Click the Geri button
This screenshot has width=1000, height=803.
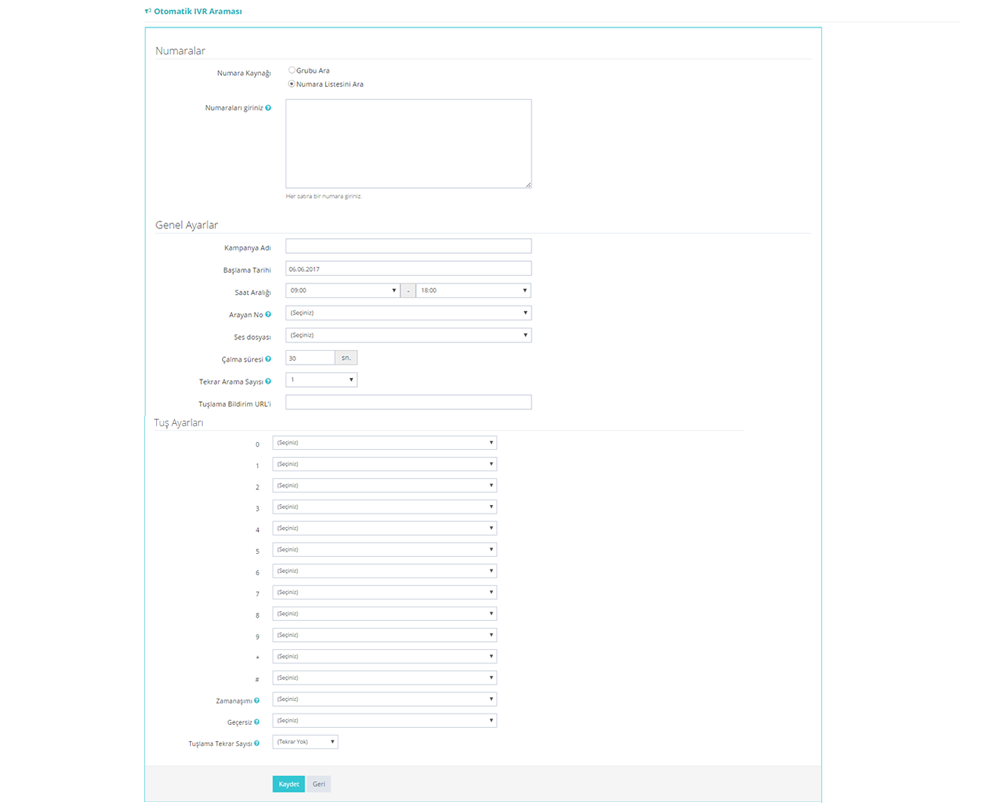tap(319, 784)
